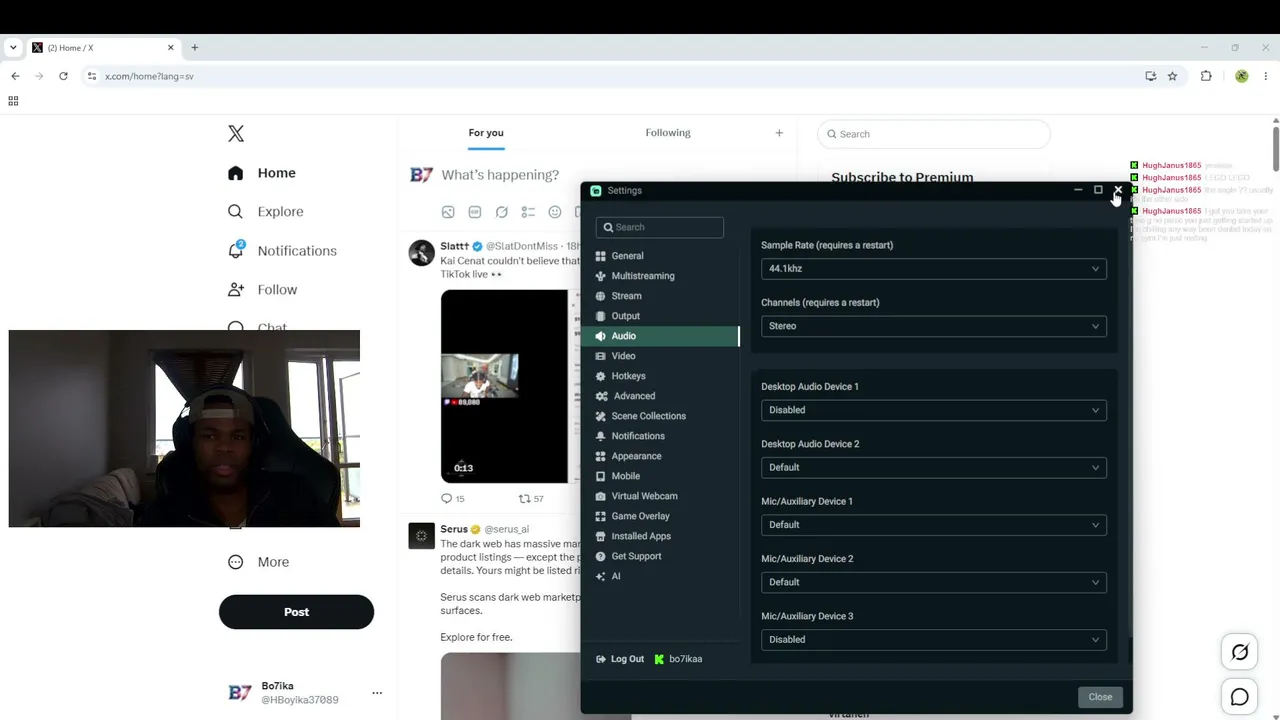1280x720 pixels.
Task: Open the messages floating button
Action: click(1240, 698)
